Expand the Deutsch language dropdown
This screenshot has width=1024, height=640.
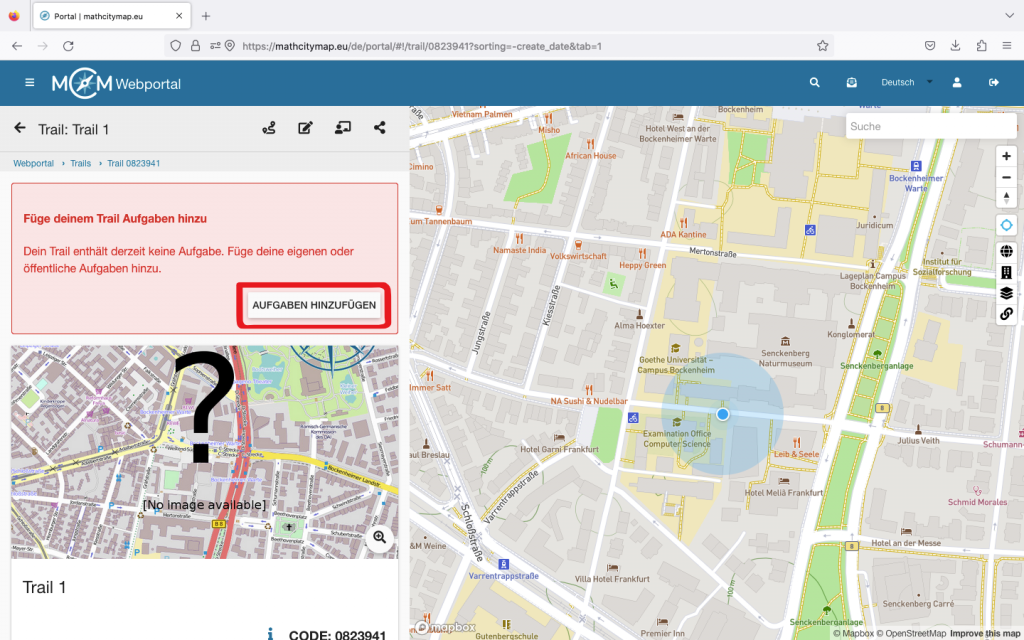point(905,83)
